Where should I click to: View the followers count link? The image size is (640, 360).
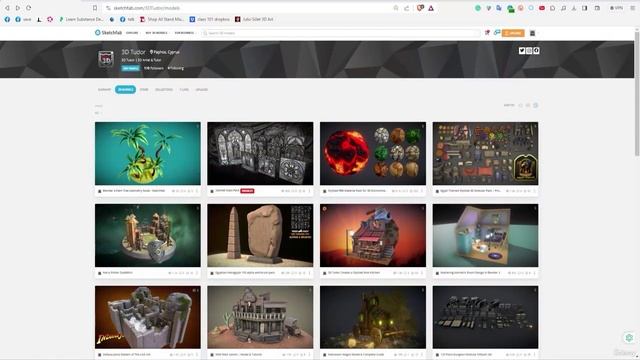click(154, 68)
